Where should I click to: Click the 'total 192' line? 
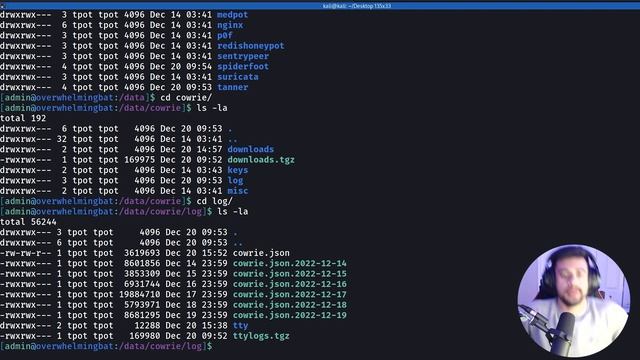tap(23, 118)
